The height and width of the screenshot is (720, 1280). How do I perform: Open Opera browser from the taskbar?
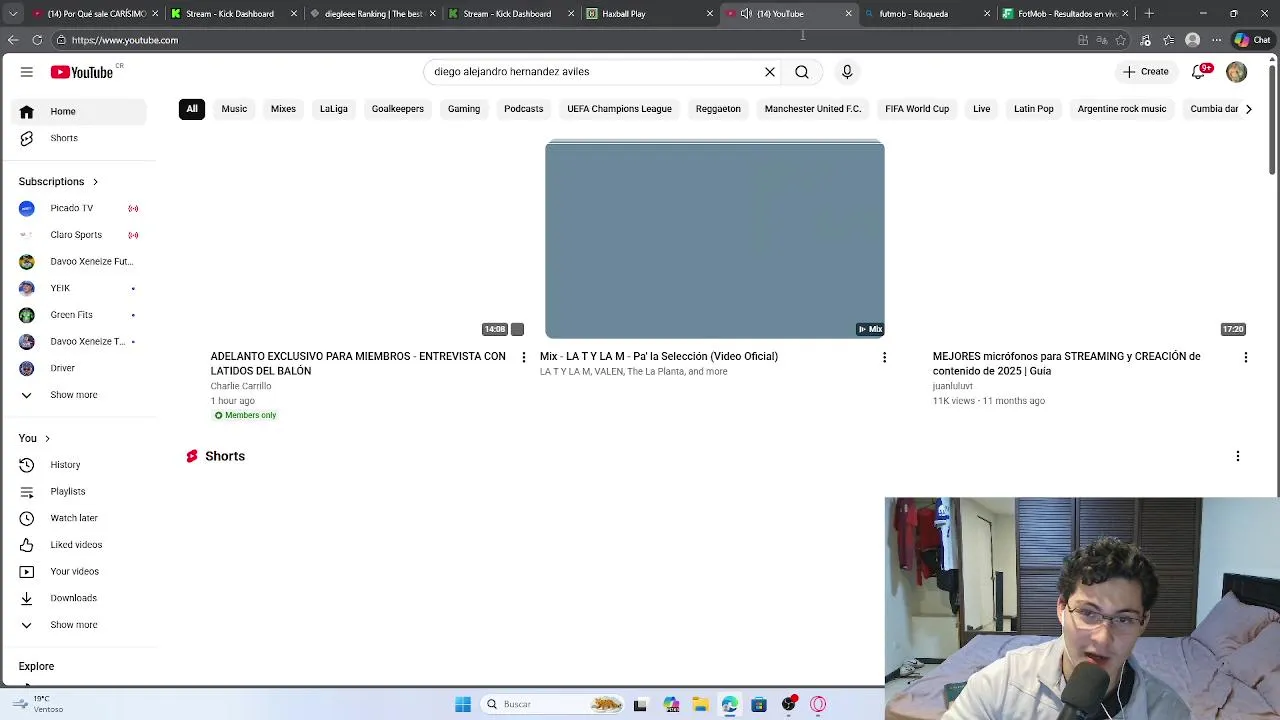[x=818, y=704]
